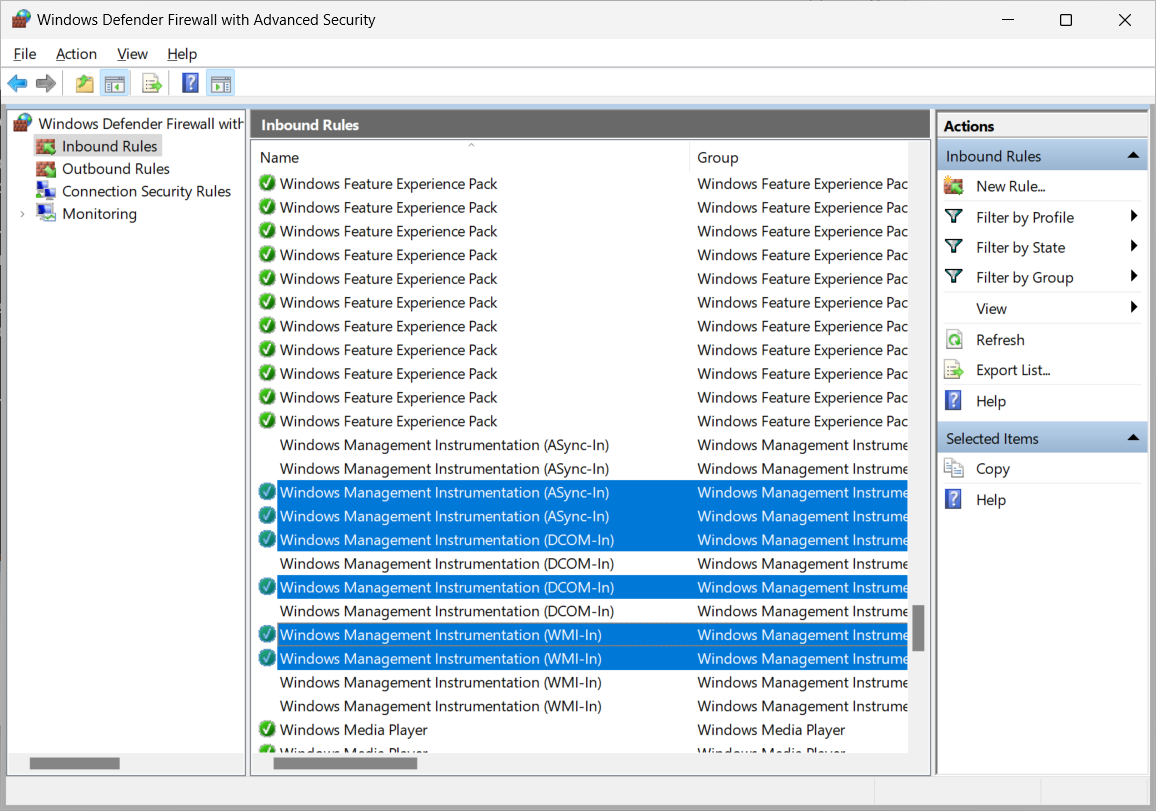Screen dimensions: 1156x811
Task: Toggle Show/Hide Console Tree toolbar icon
Action: tap(114, 84)
